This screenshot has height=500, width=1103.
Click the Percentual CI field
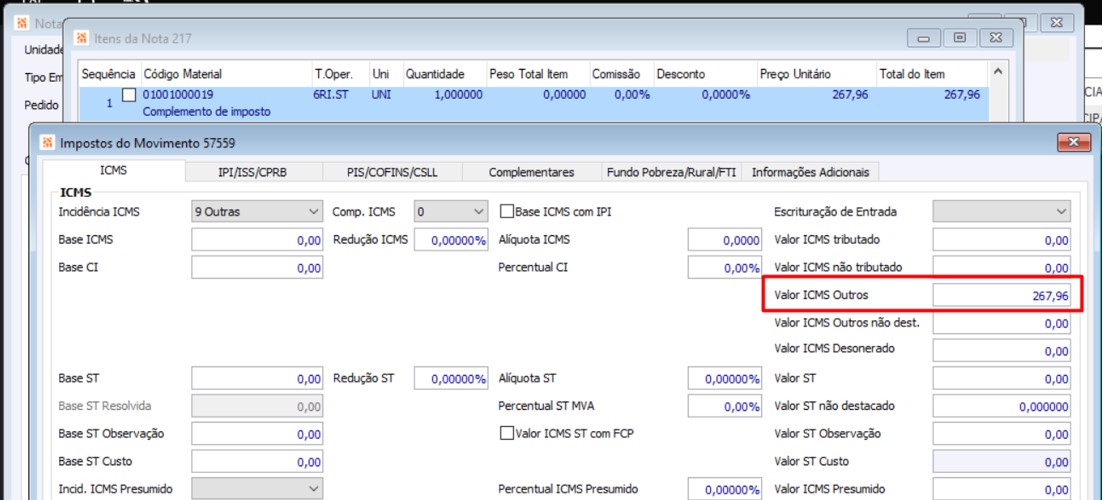725,268
